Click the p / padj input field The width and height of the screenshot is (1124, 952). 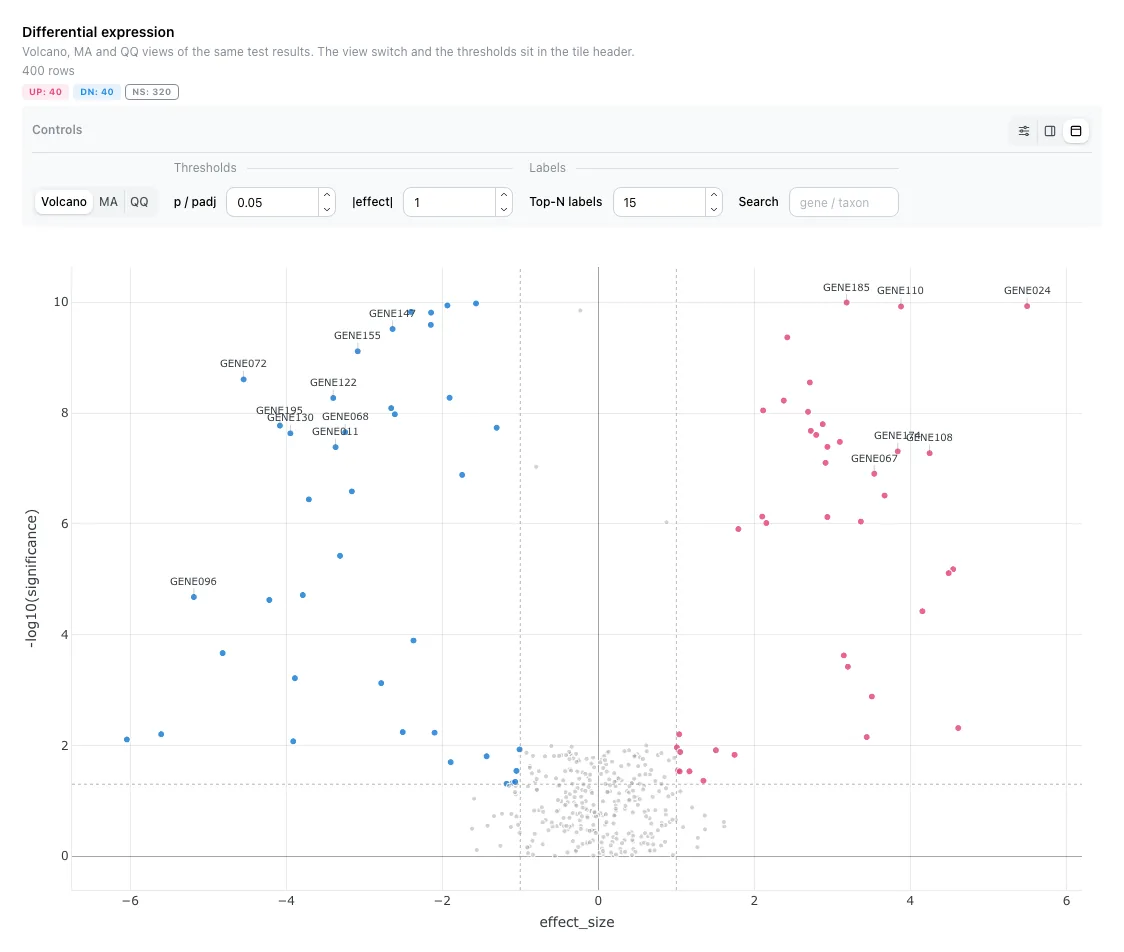pos(273,202)
